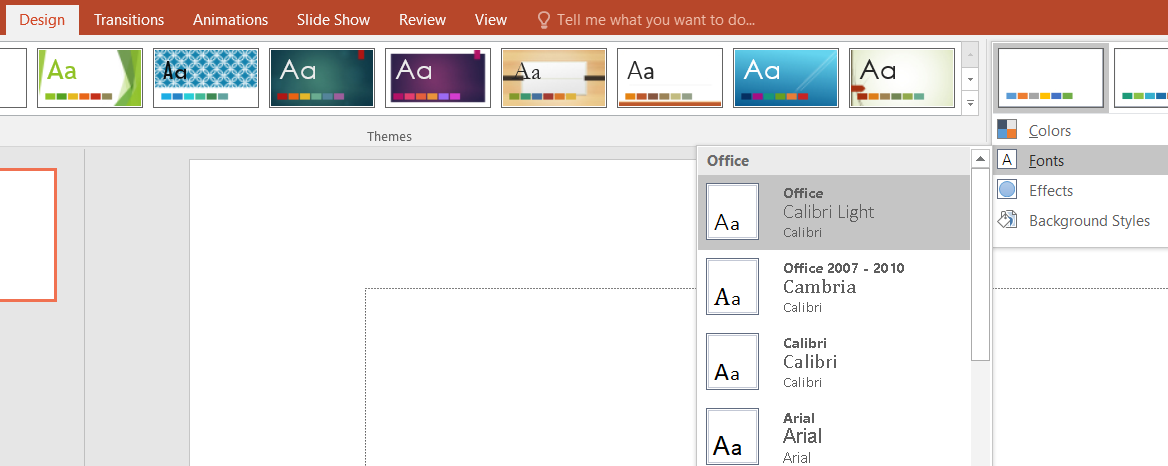Screen dimensions: 1168x466
Task: Switch to the Slide Show tab
Action: point(333,20)
